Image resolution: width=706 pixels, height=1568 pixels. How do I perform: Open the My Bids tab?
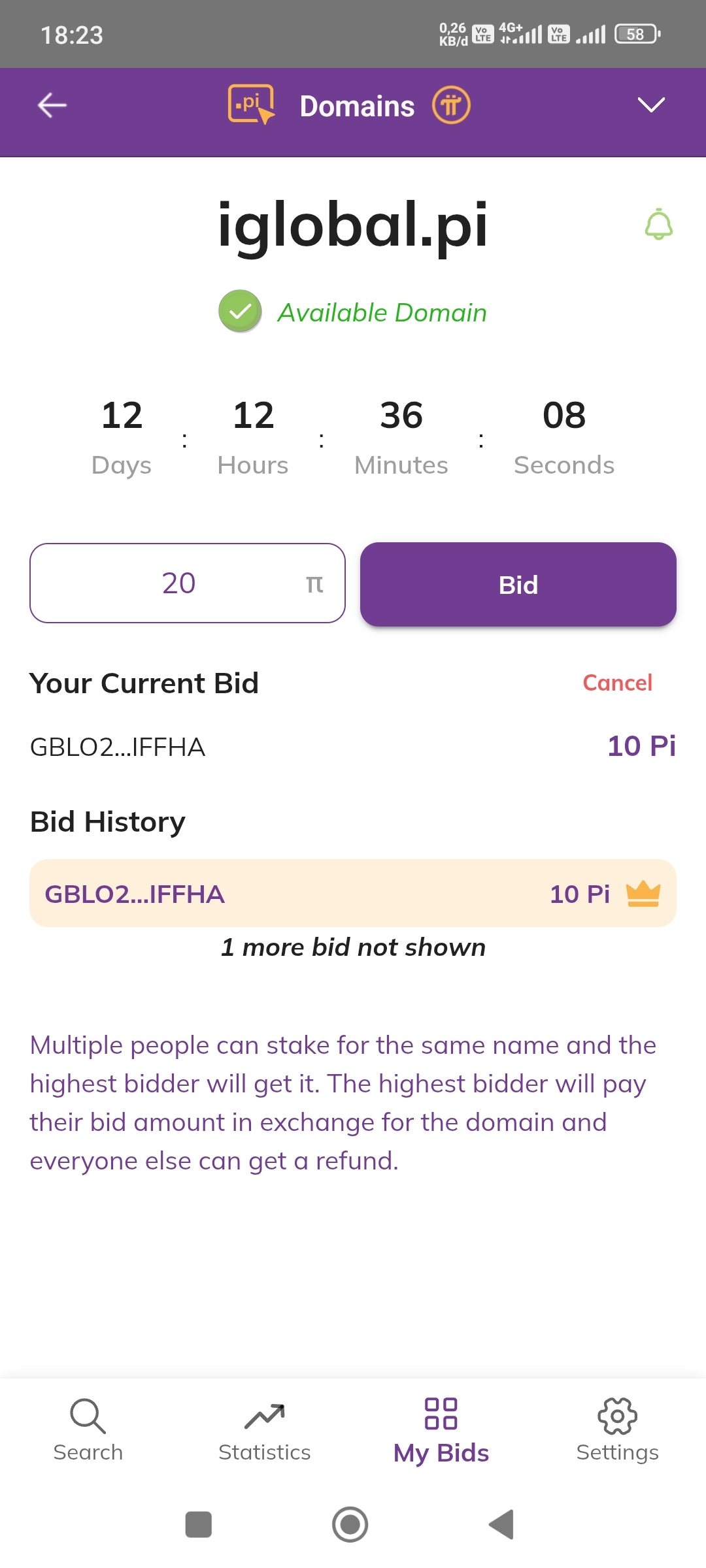(441, 1429)
